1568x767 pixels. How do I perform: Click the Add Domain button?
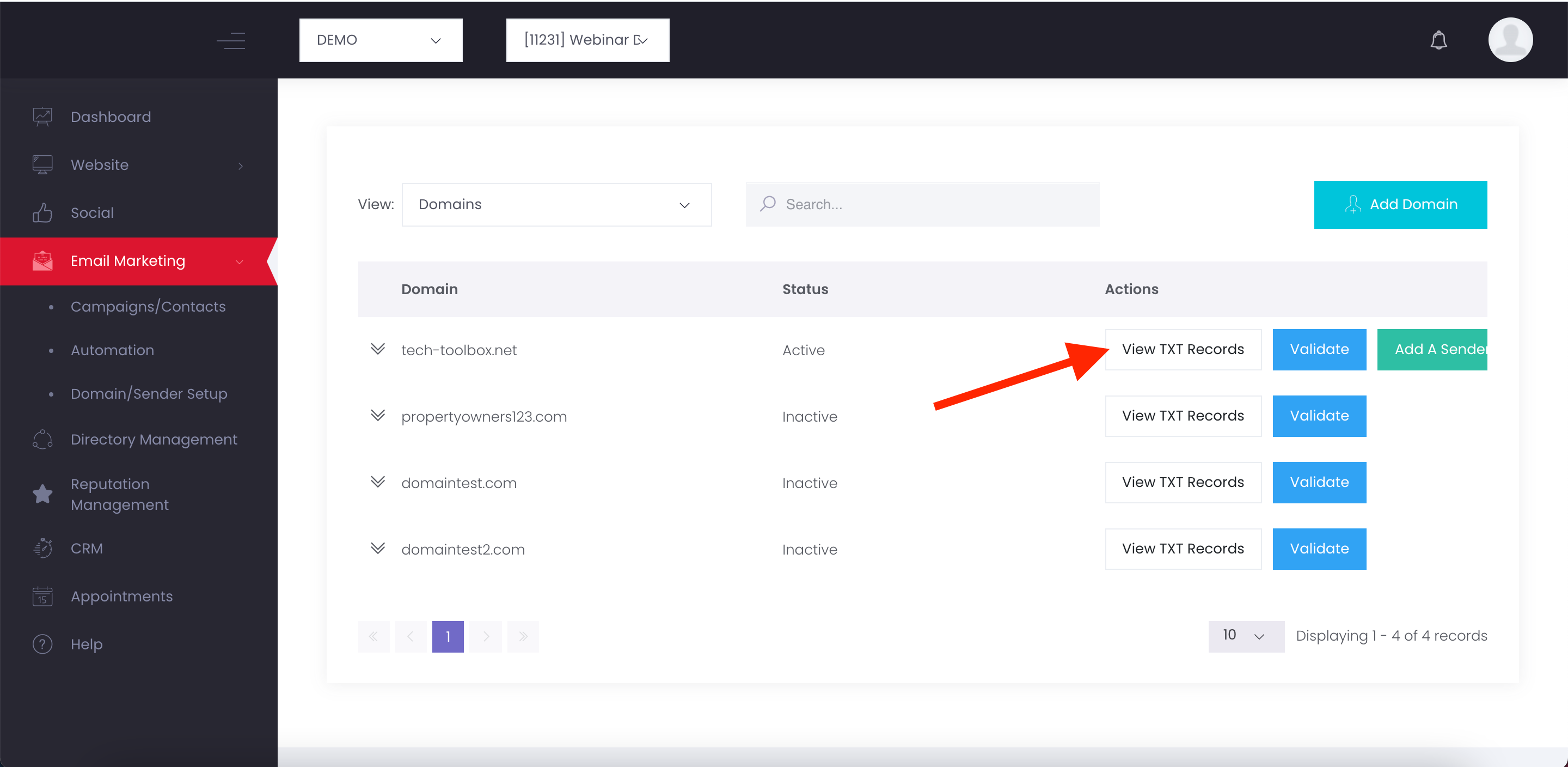(1400, 205)
